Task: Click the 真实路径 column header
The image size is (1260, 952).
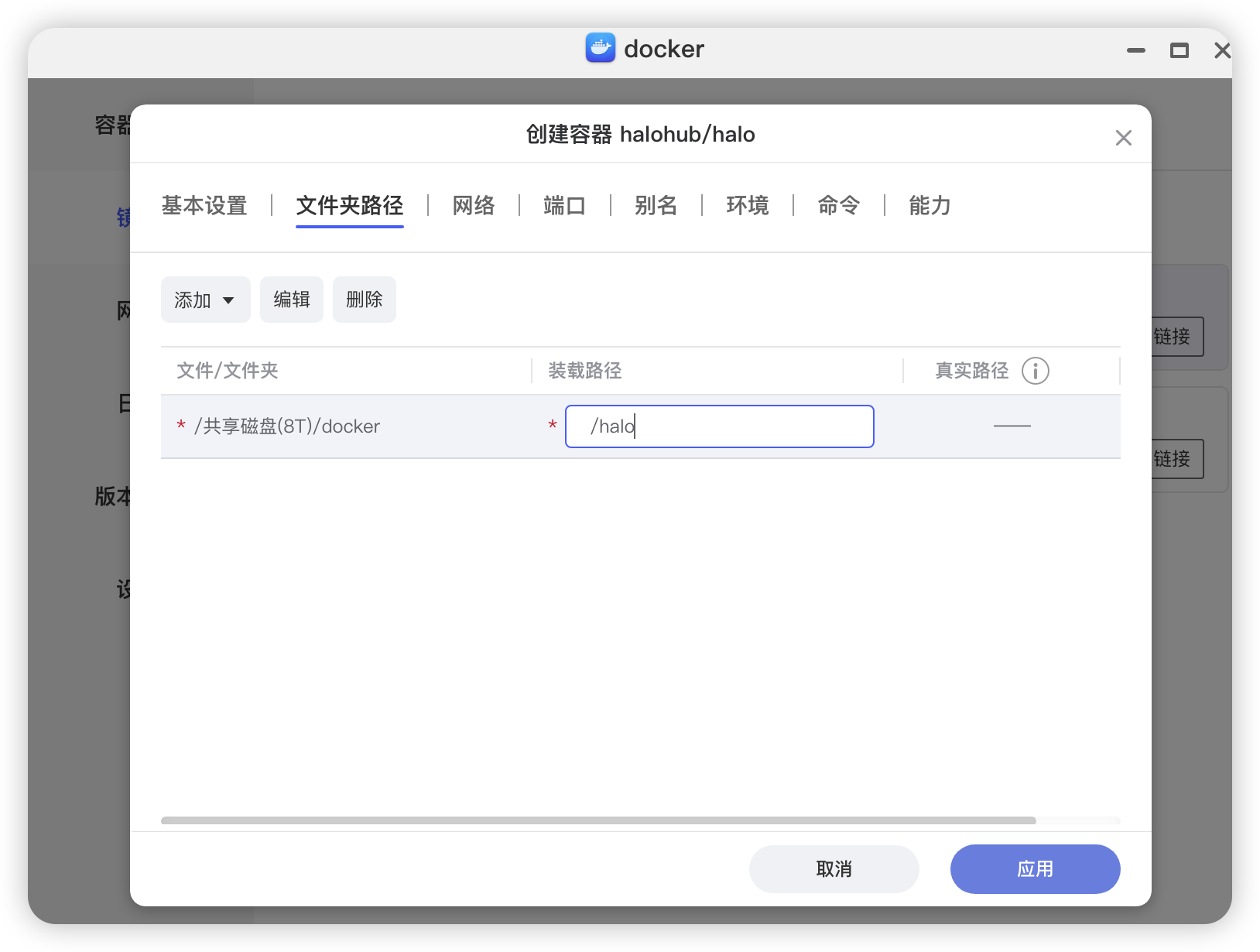Action: [x=972, y=371]
